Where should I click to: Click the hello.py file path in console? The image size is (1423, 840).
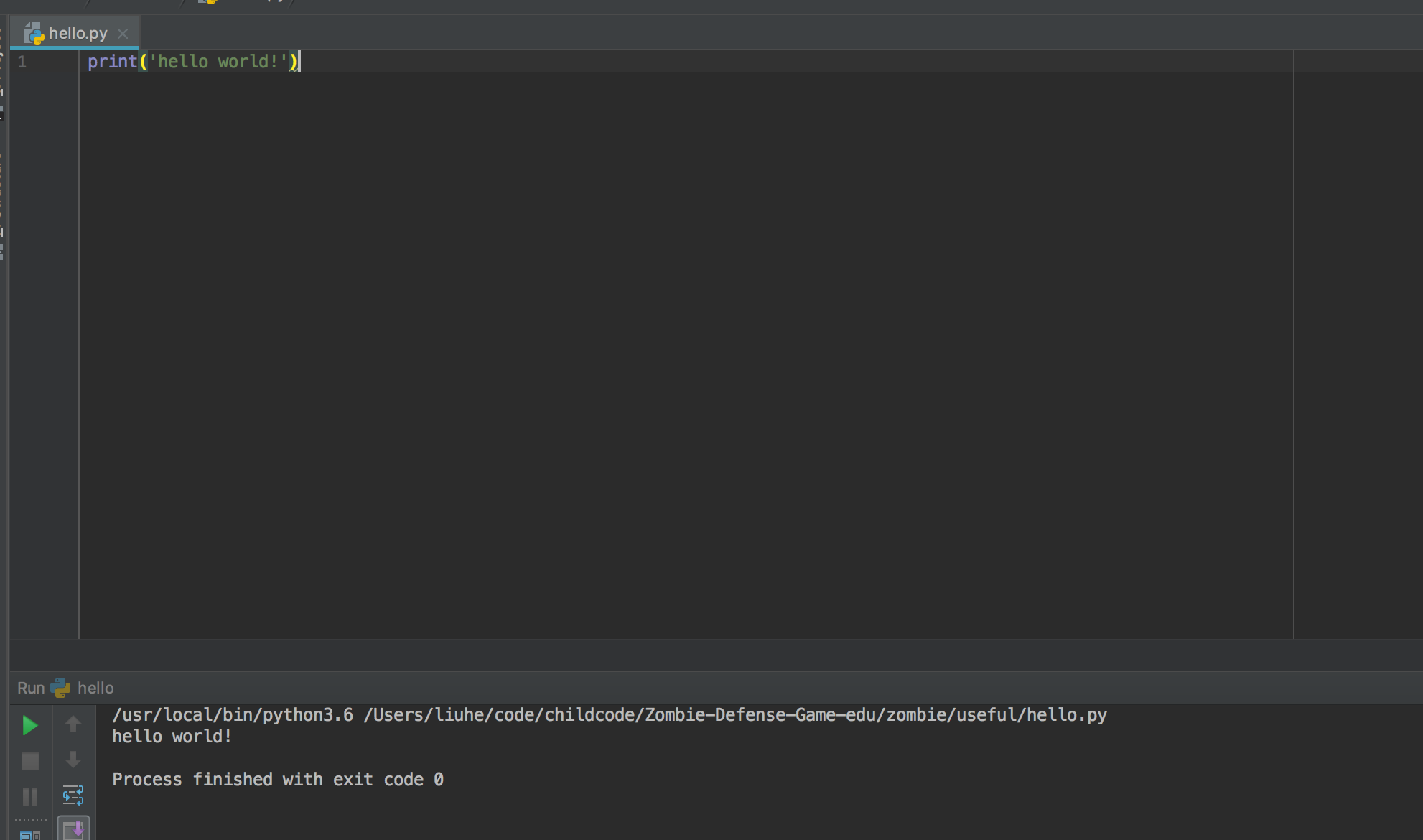(x=735, y=715)
